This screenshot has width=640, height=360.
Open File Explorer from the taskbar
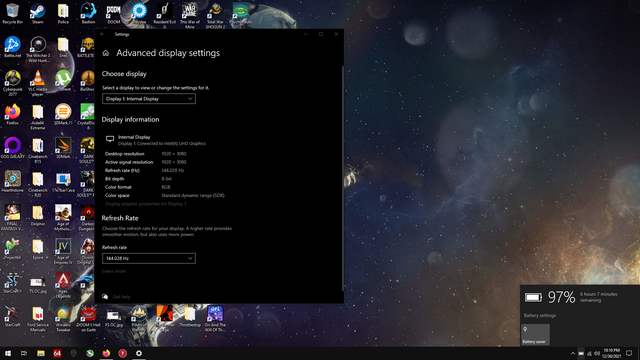(x=40, y=353)
